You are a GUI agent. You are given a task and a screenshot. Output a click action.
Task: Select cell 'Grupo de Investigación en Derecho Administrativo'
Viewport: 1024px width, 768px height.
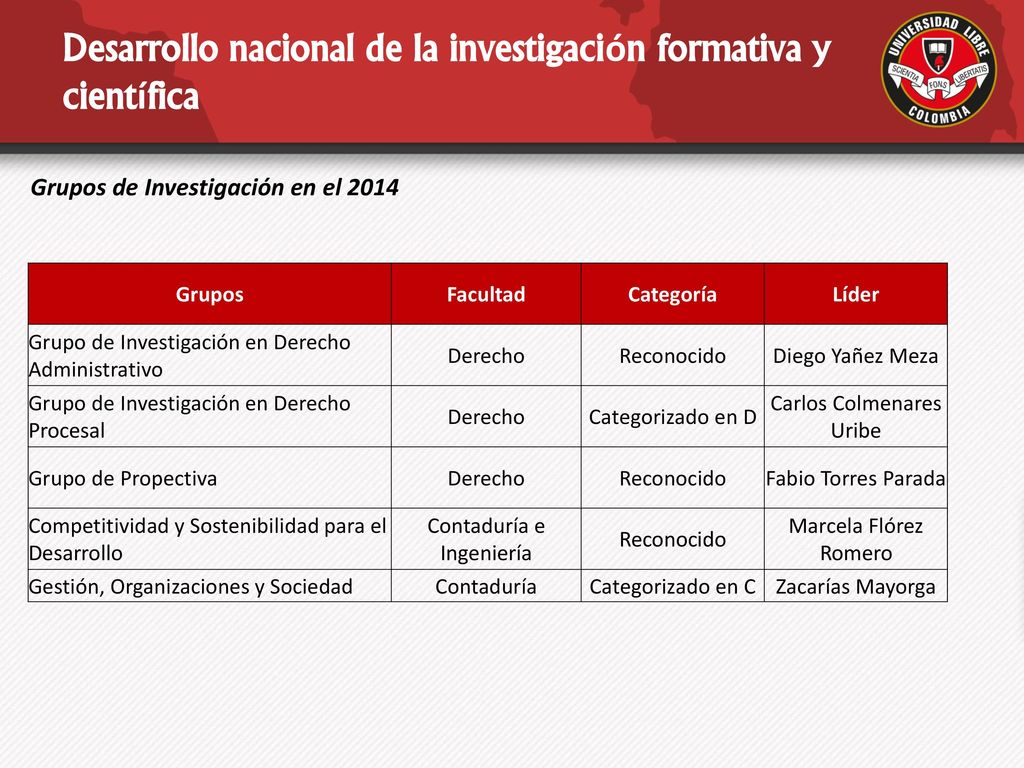click(x=210, y=355)
